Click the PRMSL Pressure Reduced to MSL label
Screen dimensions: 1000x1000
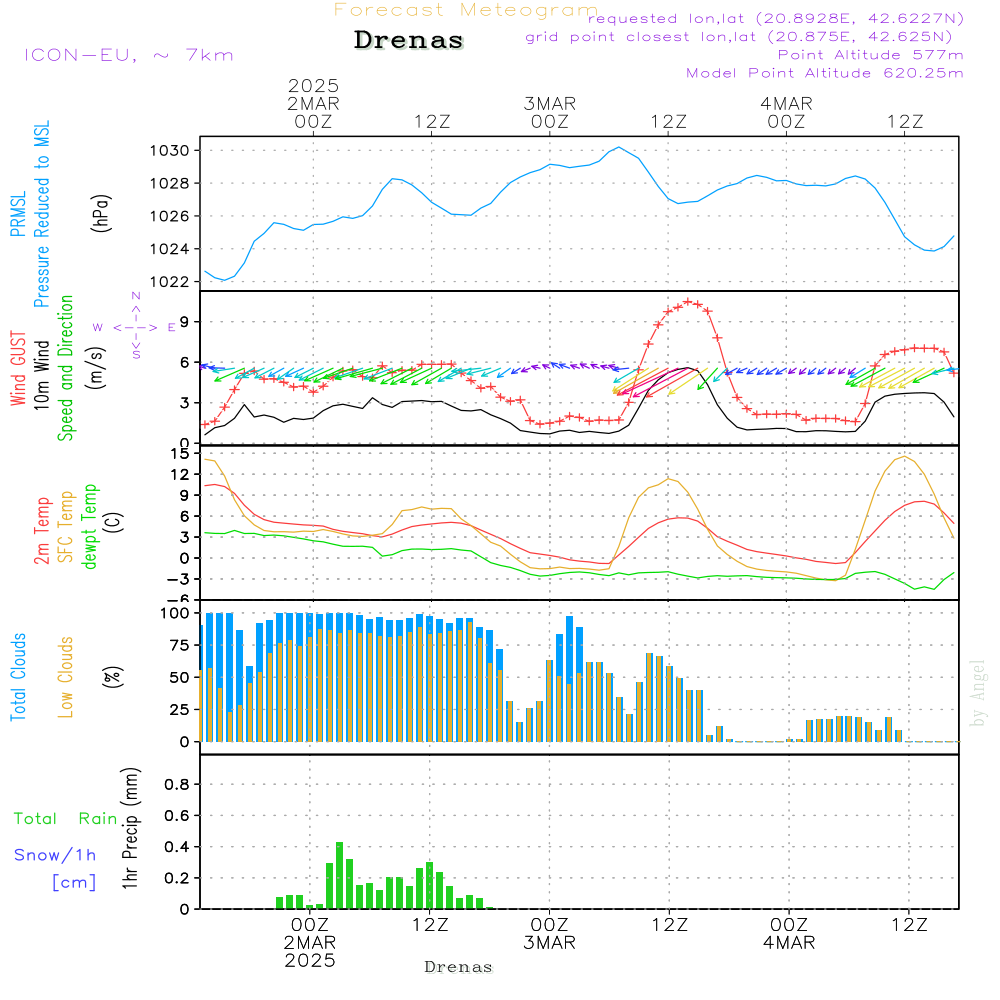30,214
